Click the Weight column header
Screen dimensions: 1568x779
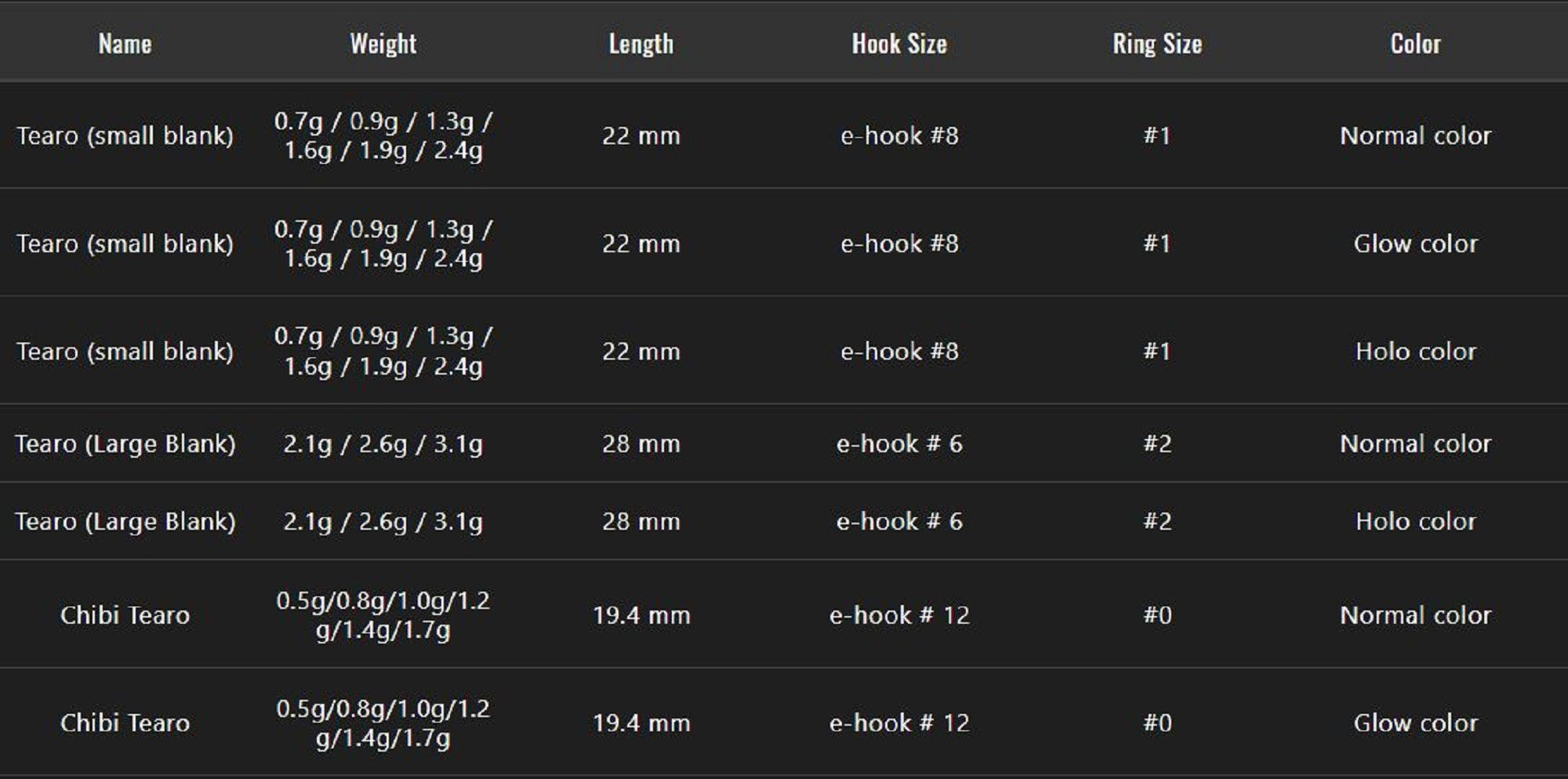click(383, 44)
